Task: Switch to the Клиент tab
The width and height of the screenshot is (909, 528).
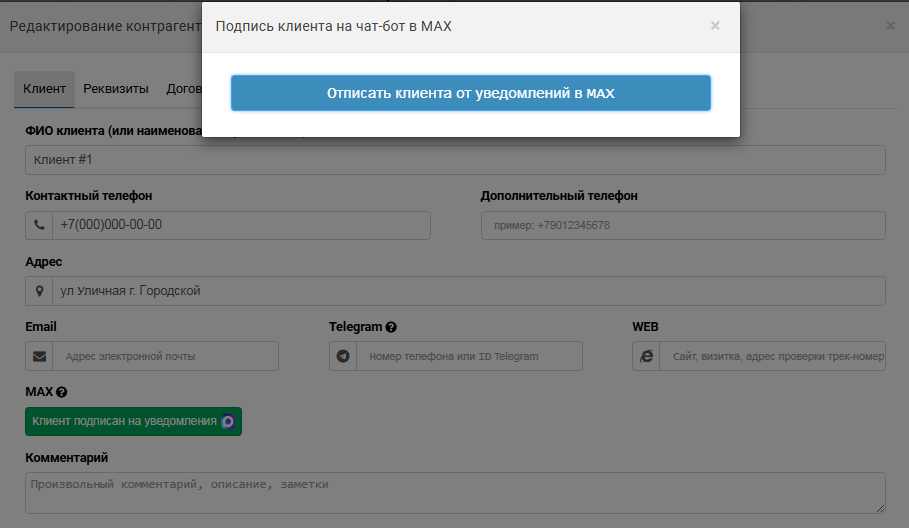Action: click(44, 89)
